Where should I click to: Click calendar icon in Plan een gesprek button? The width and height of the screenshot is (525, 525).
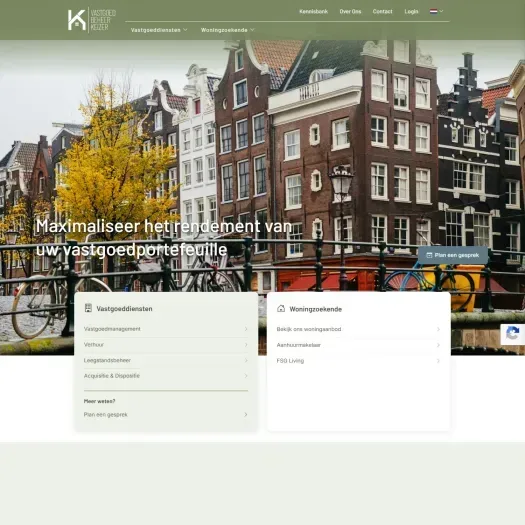coord(429,255)
